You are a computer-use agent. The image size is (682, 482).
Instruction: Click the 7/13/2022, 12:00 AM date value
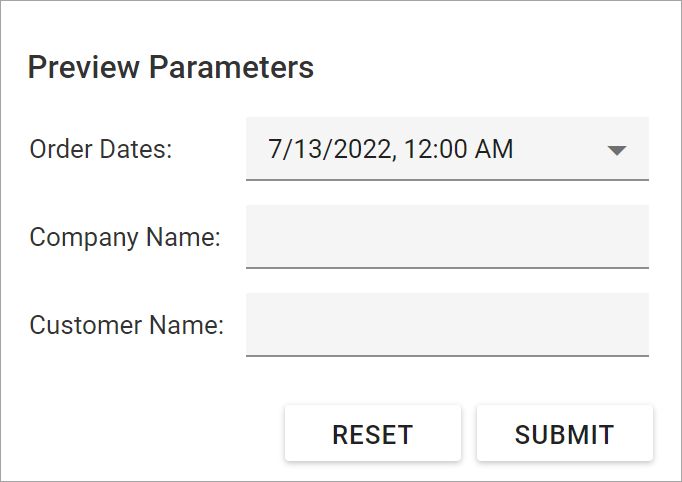391,150
